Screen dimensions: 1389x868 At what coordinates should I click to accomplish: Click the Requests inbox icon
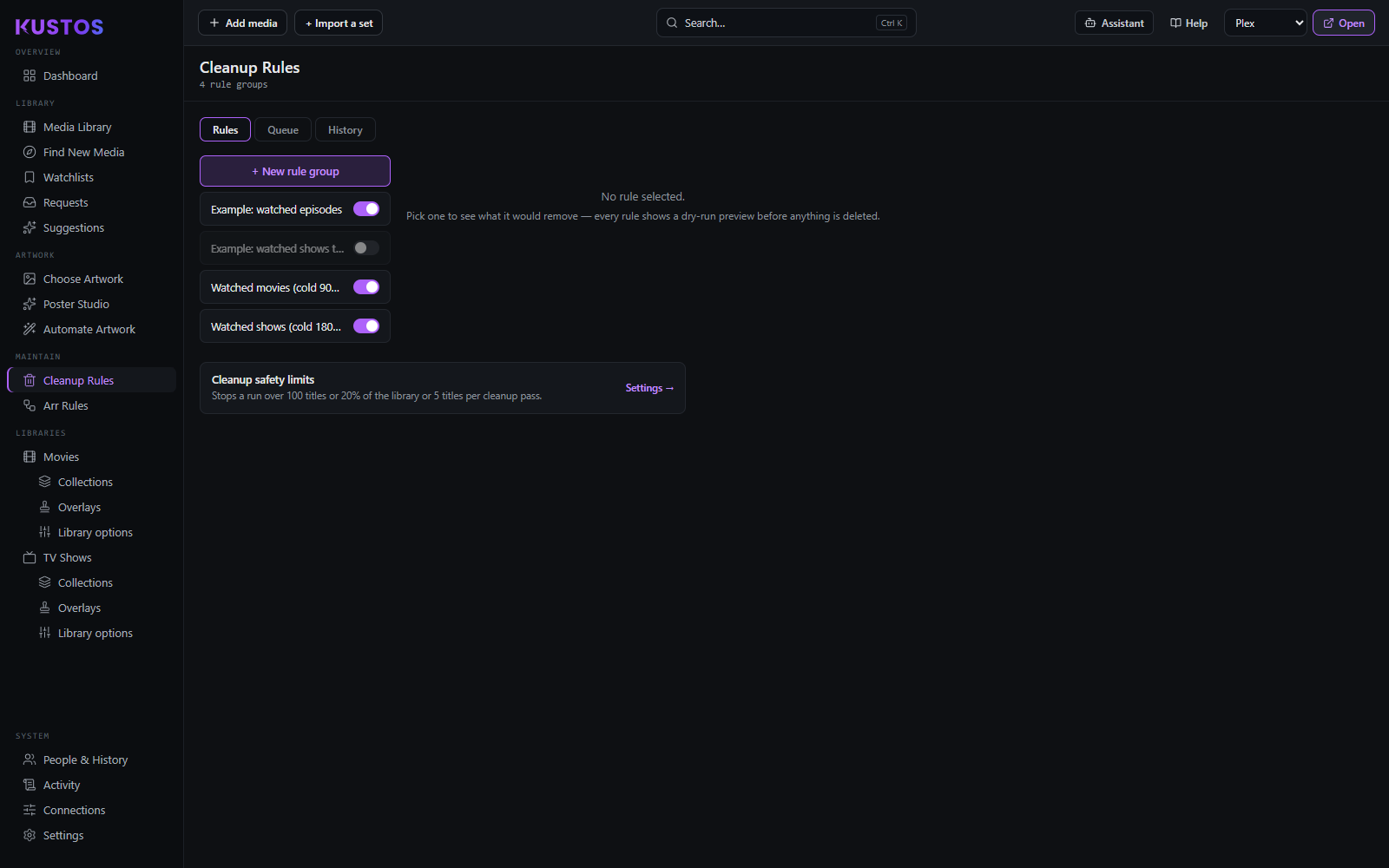coord(30,202)
